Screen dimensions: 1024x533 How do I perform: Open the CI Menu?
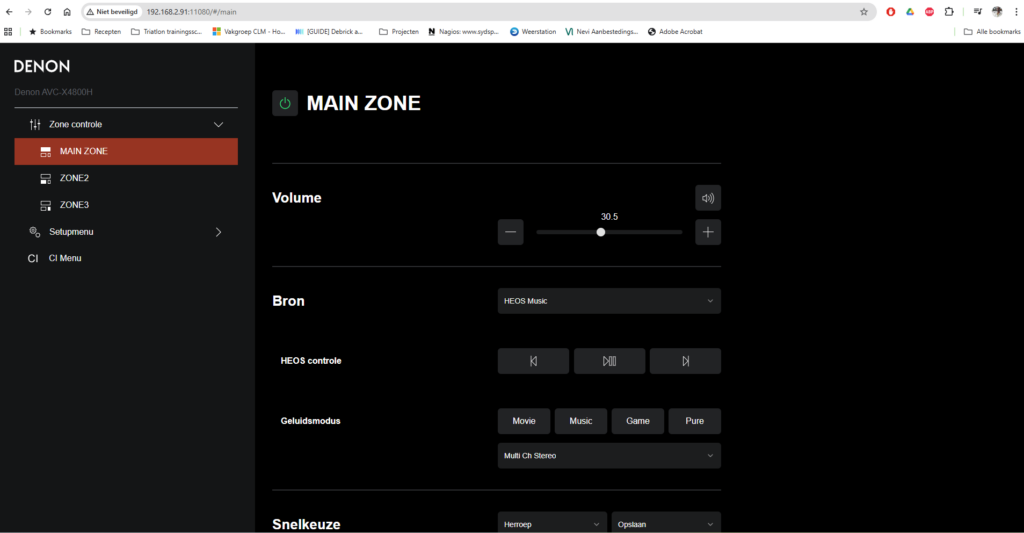coord(65,258)
